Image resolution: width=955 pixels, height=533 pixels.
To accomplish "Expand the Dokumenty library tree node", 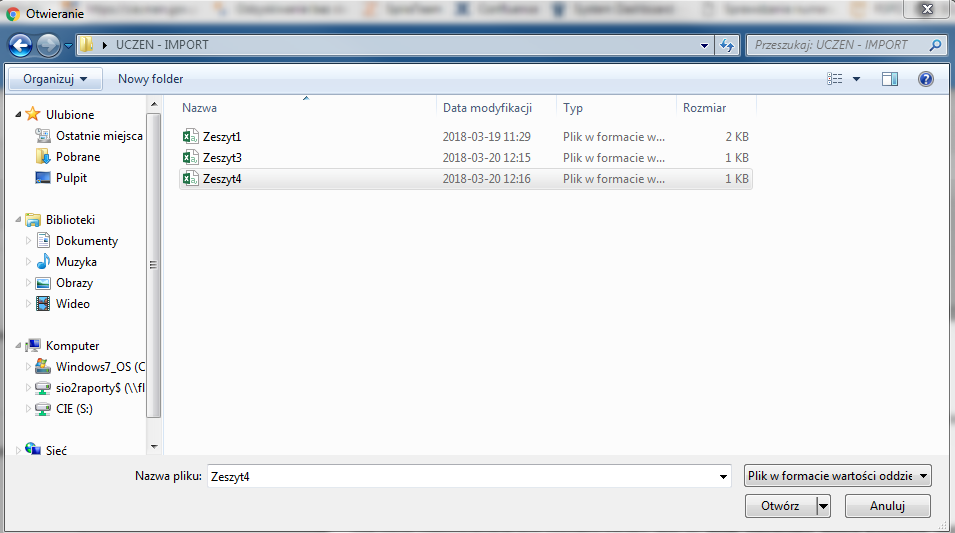I will tap(29, 241).
